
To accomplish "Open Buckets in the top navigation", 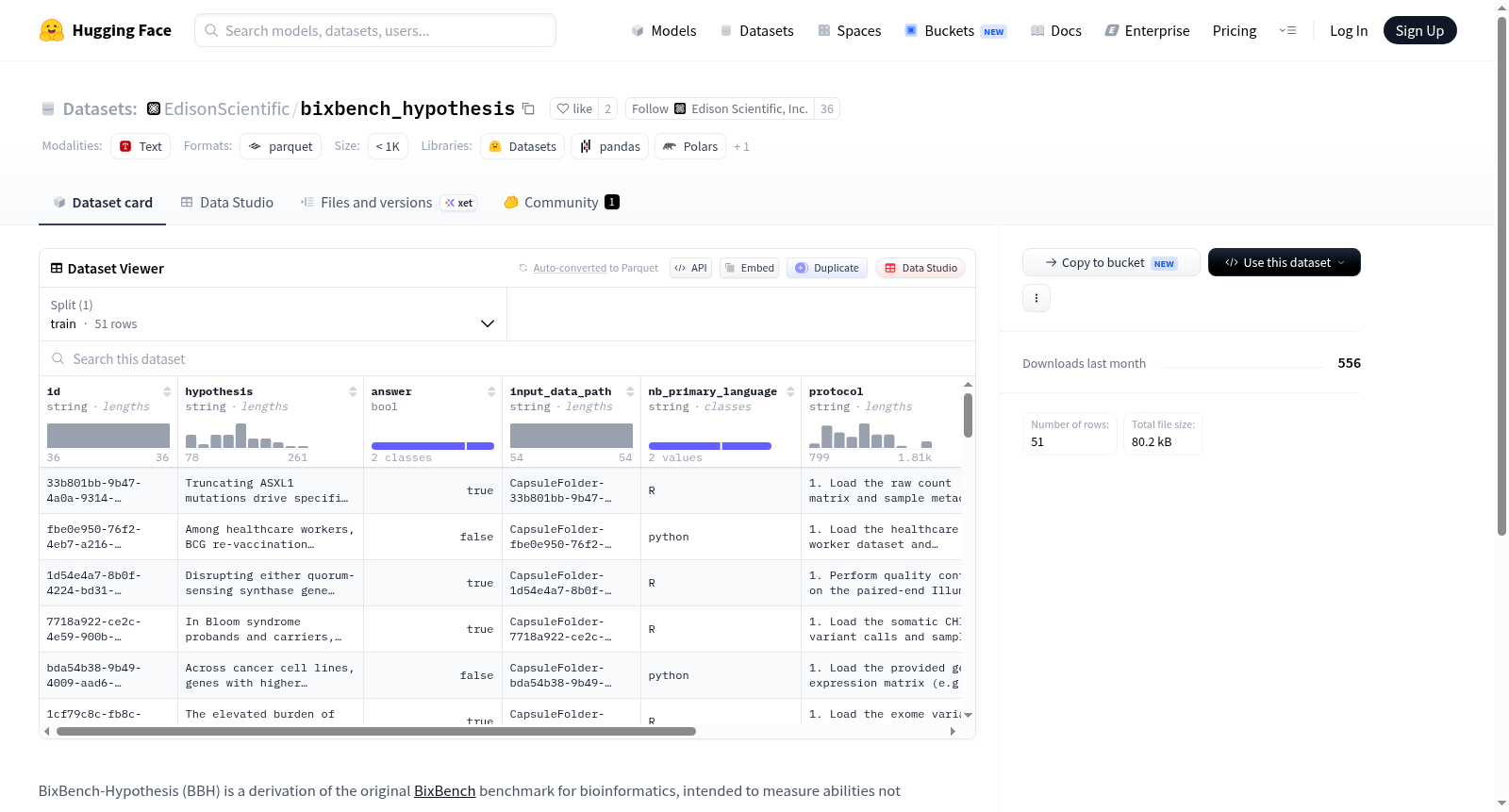I will point(955,31).
